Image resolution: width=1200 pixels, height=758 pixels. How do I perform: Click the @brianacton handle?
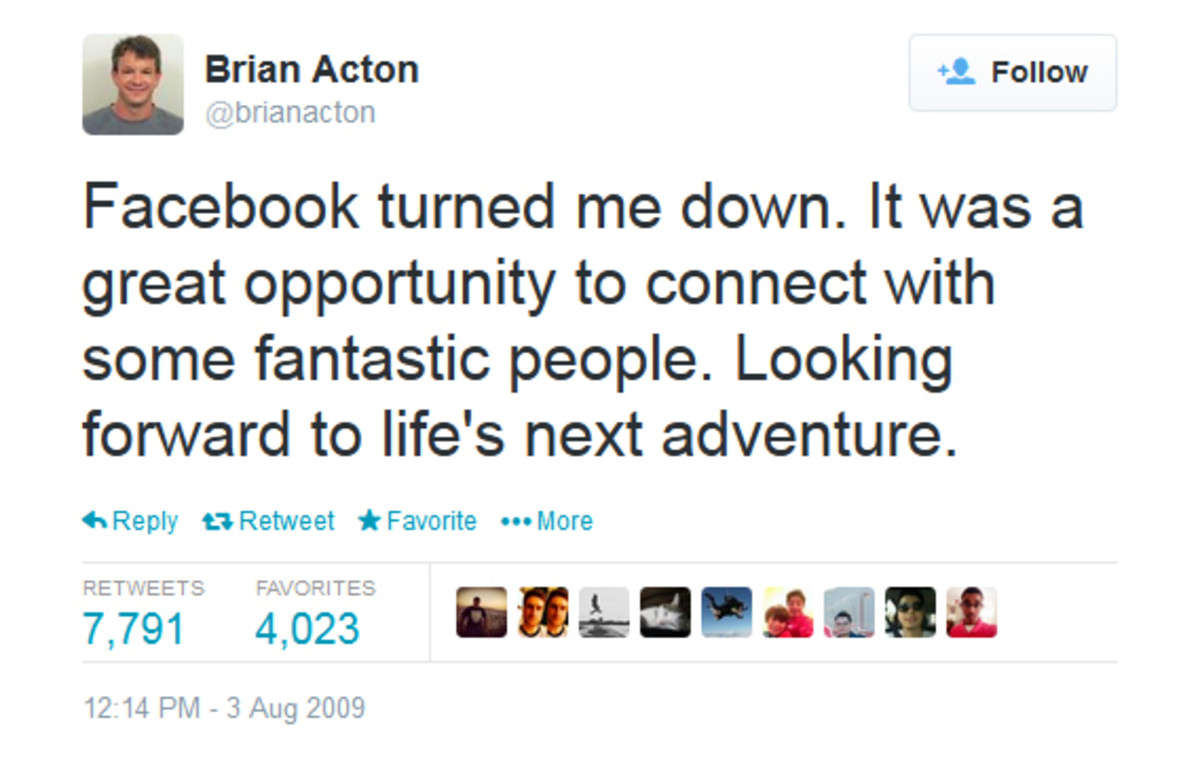point(290,112)
